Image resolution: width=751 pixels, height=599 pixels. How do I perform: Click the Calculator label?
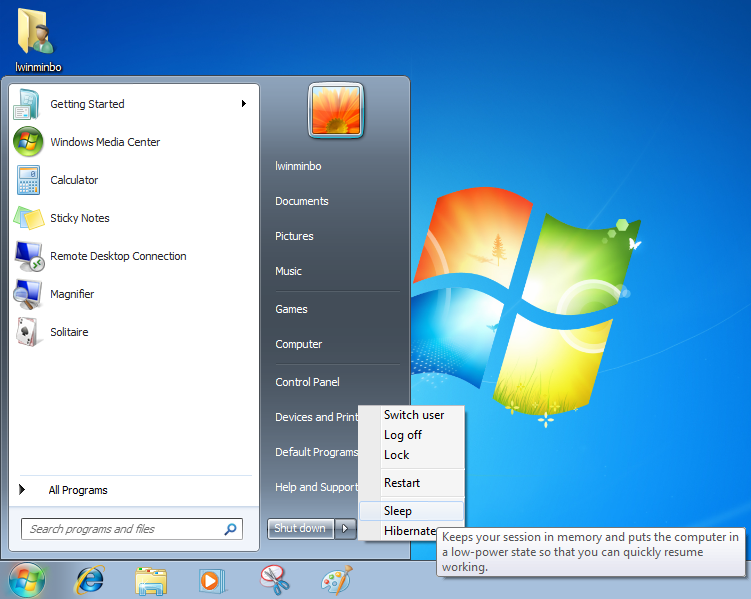74,180
